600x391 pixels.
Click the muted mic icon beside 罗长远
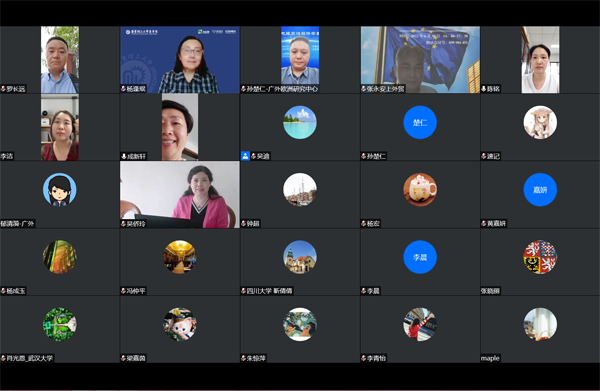point(3,89)
